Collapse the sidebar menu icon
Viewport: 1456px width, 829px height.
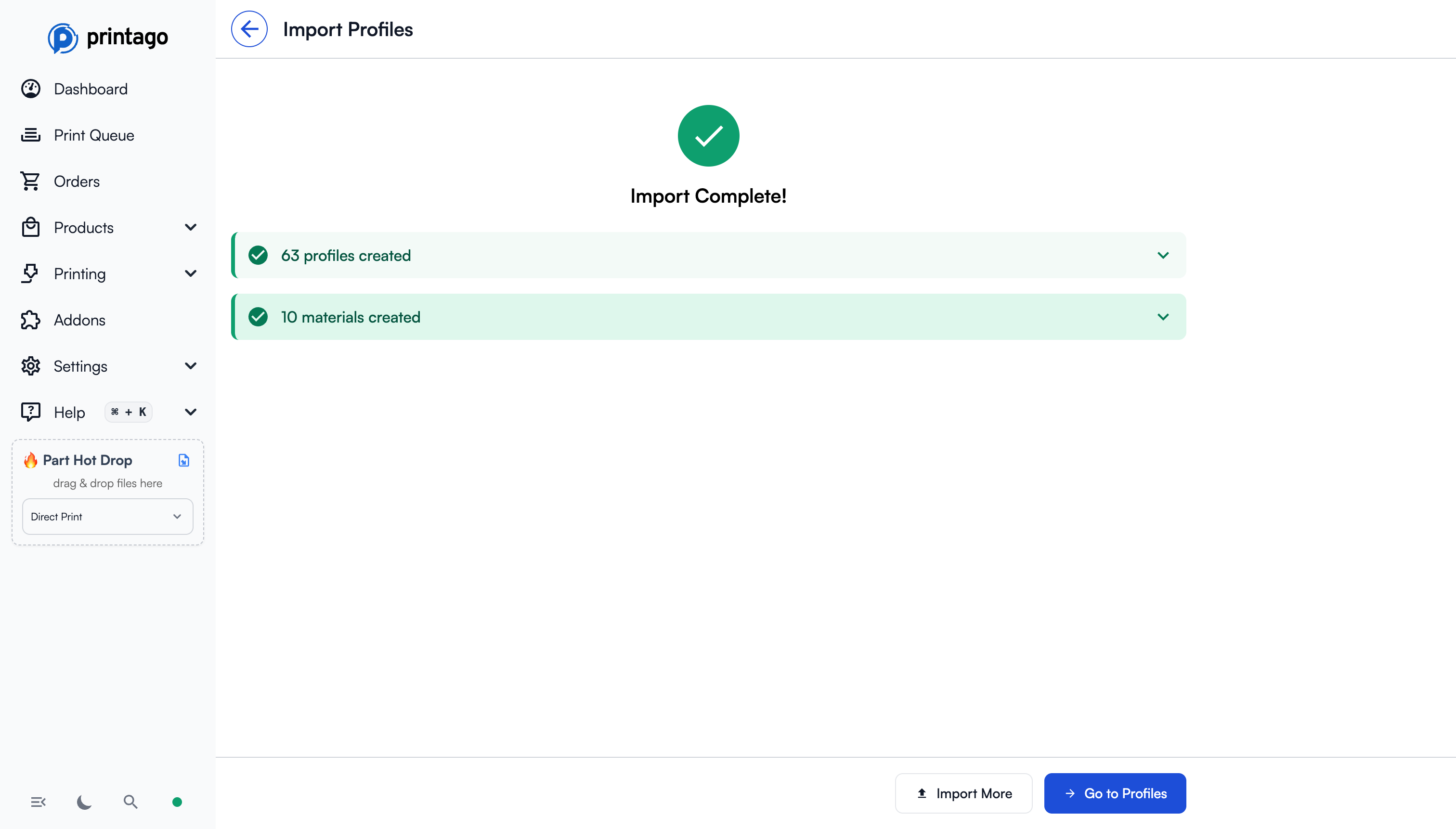(38, 802)
